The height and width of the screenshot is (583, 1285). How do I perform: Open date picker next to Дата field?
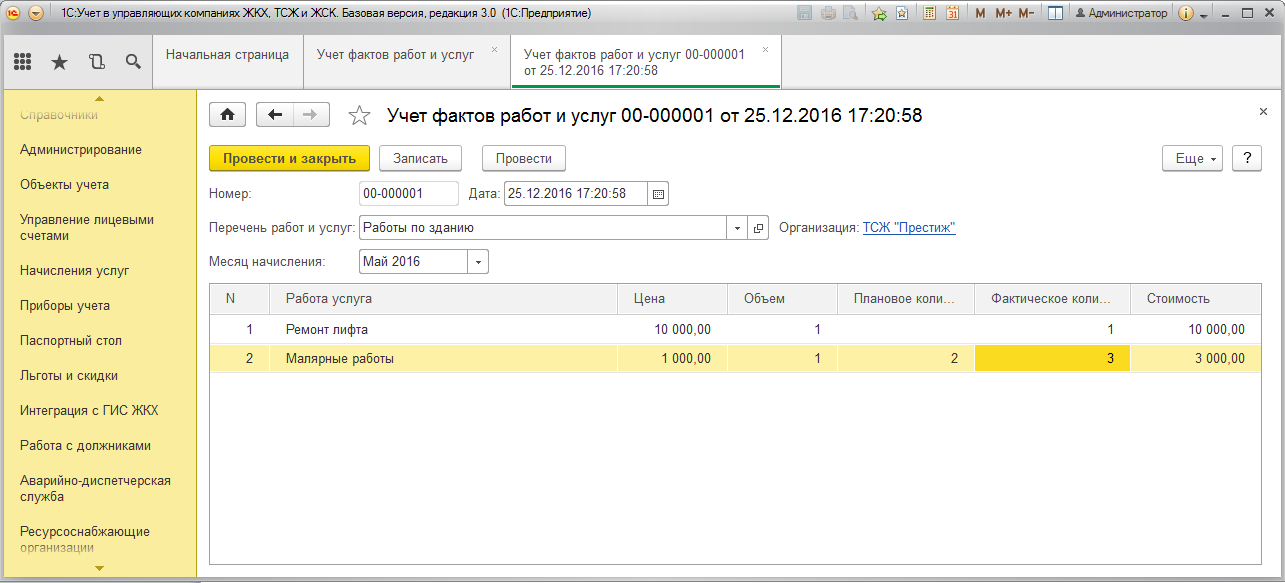658,194
